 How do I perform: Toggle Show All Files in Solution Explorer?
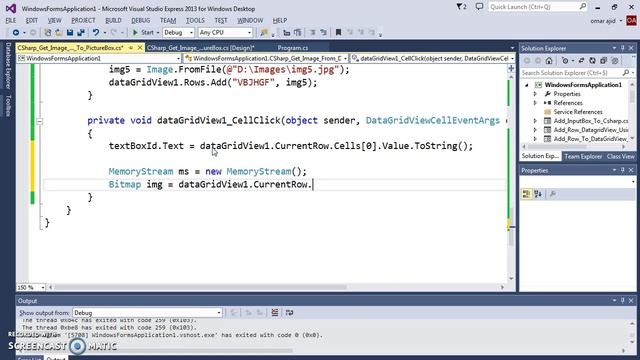pos(614,60)
